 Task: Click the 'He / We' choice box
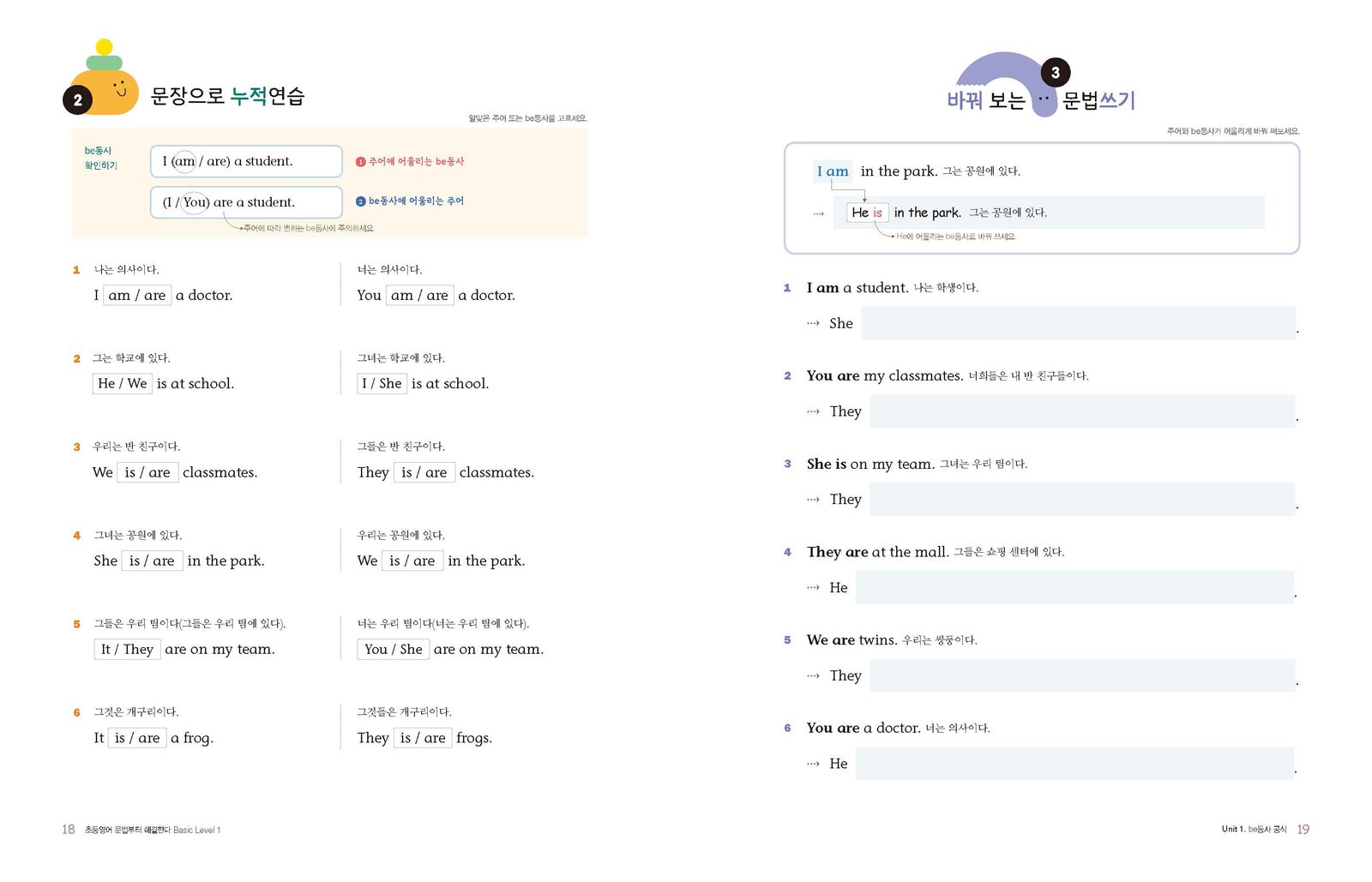[x=123, y=383]
